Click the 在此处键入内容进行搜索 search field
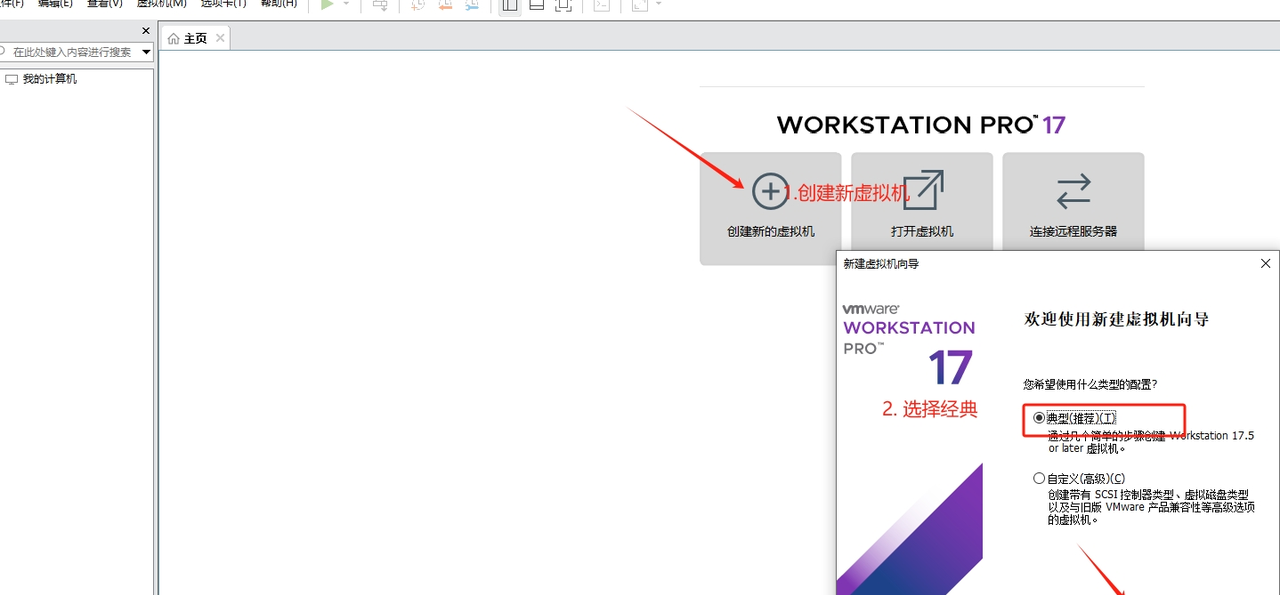 click(x=74, y=52)
